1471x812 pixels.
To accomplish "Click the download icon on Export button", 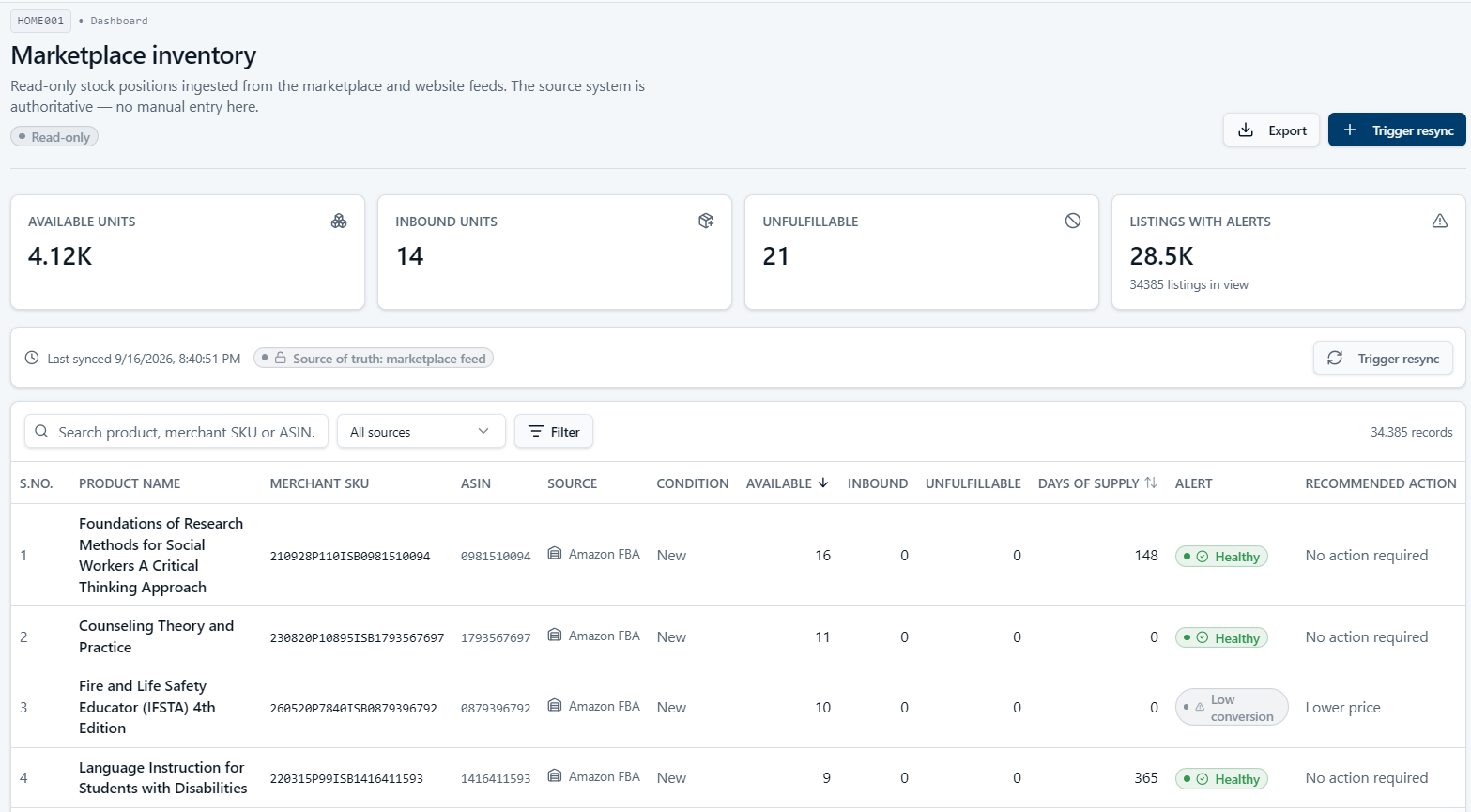I will pos(1246,130).
